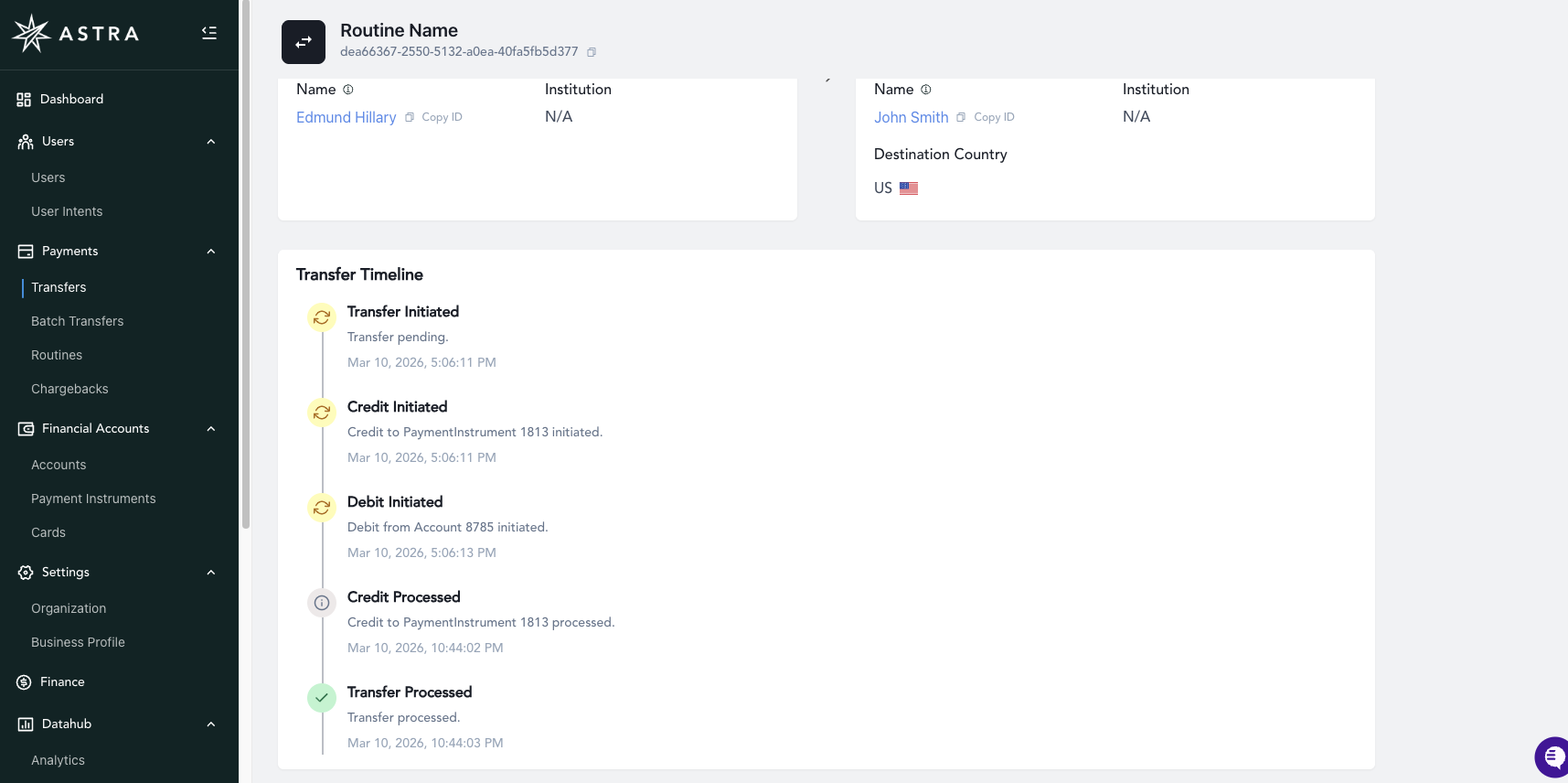Collapse the Users section chevron

tap(211, 142)
